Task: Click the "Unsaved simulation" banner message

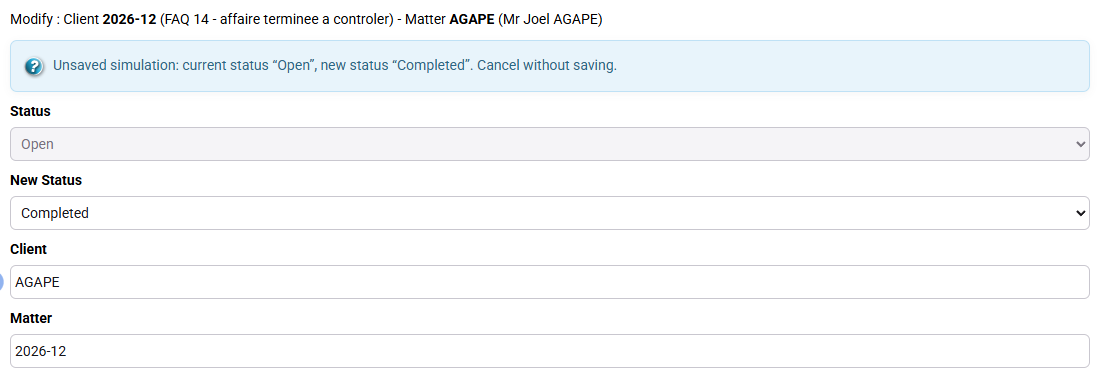Action: coord(335,67)
